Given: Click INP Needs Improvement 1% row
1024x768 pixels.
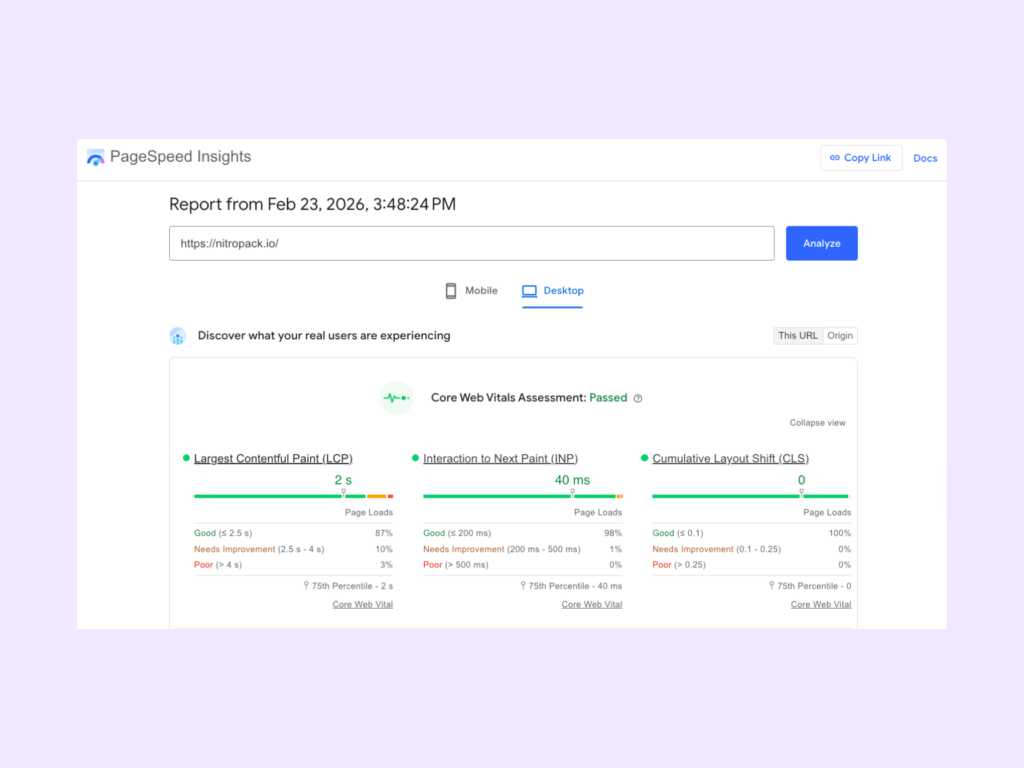Looking at the screenshot, I should [522, 549].
